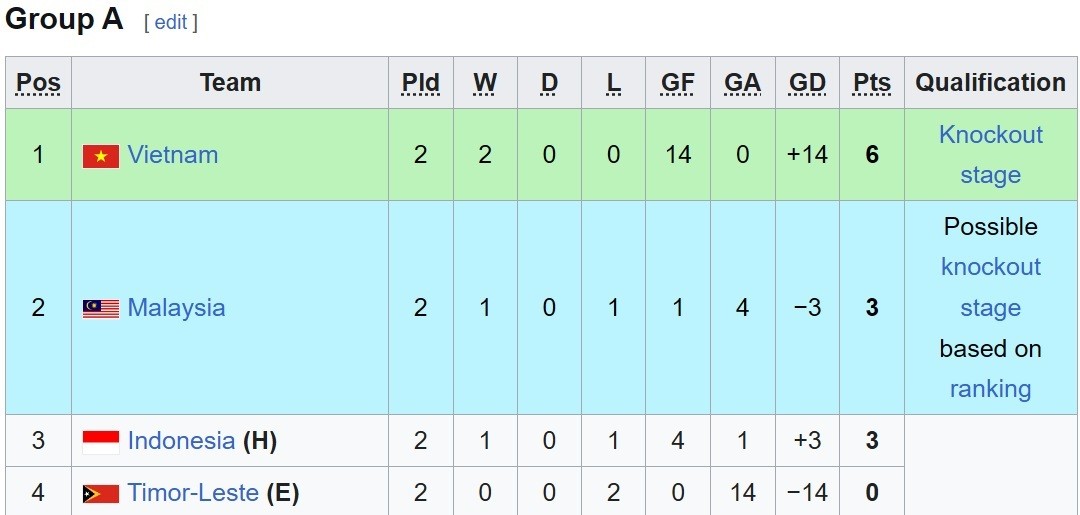Screen dimensions: 1080x515
Task: Click the Group A heading text
Action: tap(64, 19)
